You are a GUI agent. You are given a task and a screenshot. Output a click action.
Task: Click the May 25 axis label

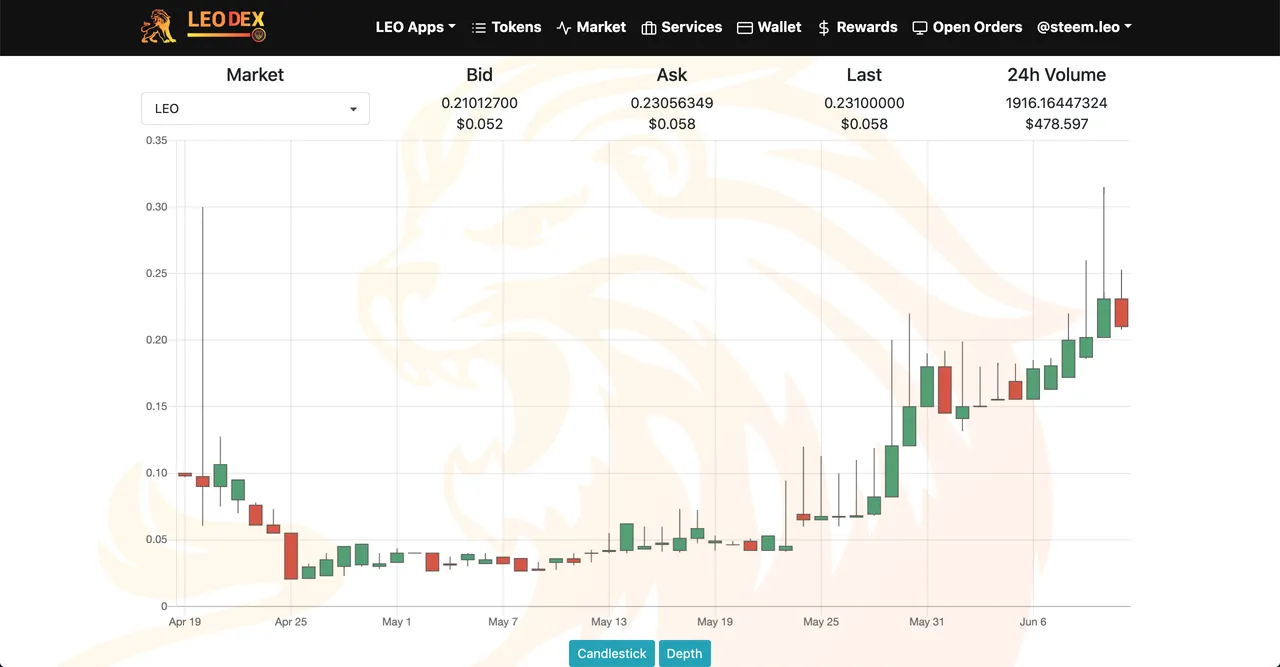821,622
